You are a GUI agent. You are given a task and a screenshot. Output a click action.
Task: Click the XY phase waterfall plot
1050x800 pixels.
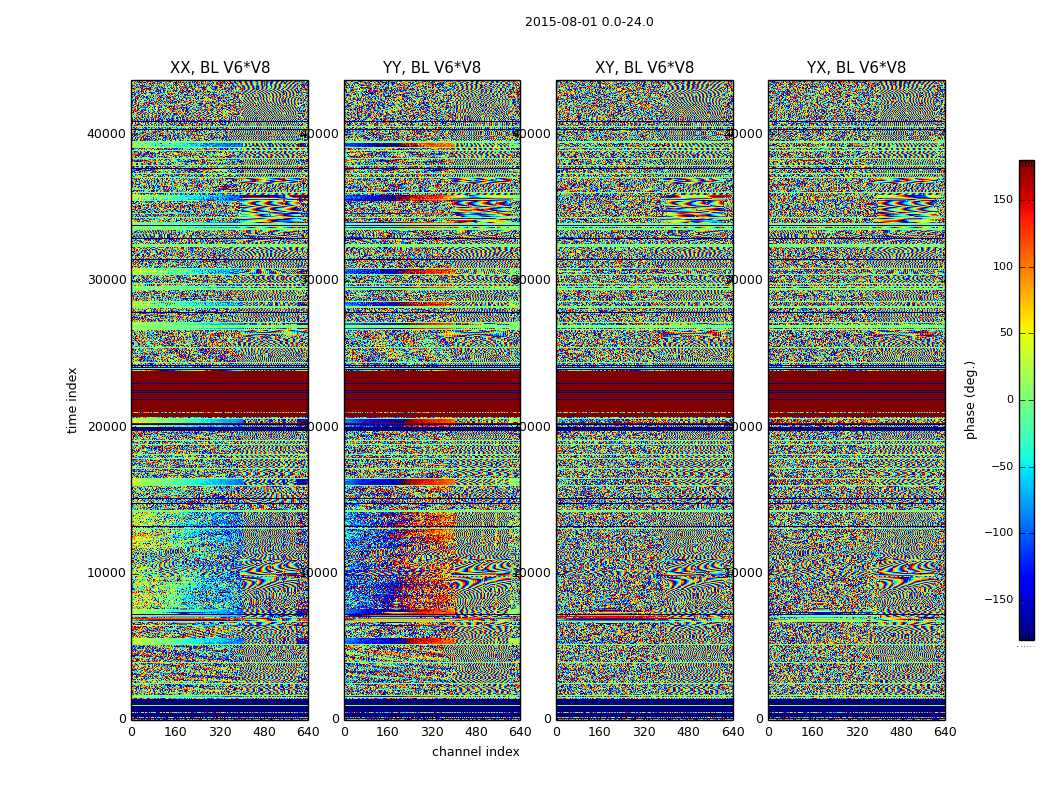644,400
